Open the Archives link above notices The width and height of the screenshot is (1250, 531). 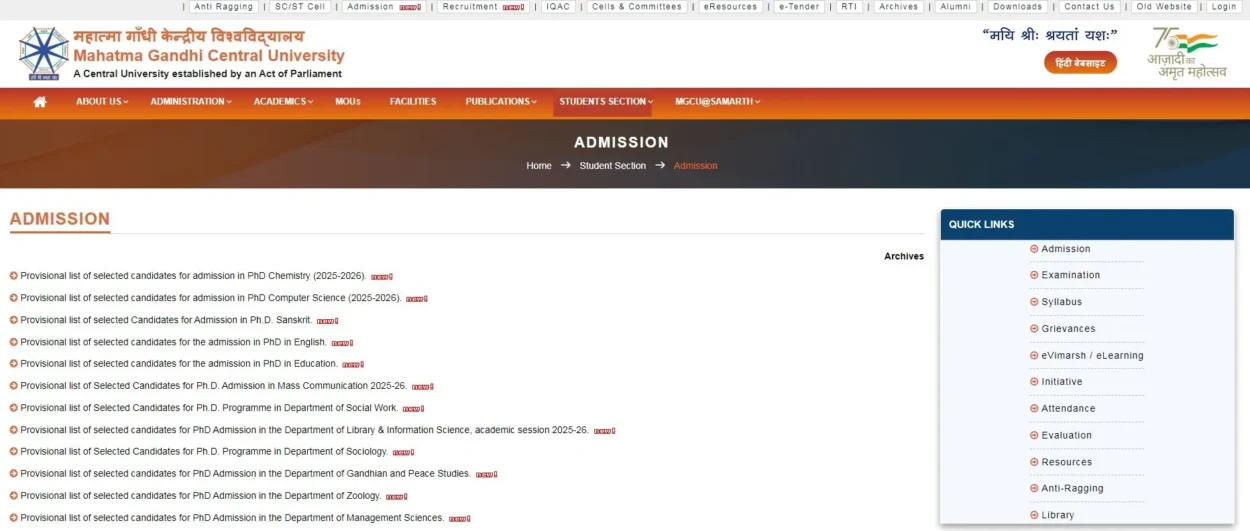[x=904, y=257]
